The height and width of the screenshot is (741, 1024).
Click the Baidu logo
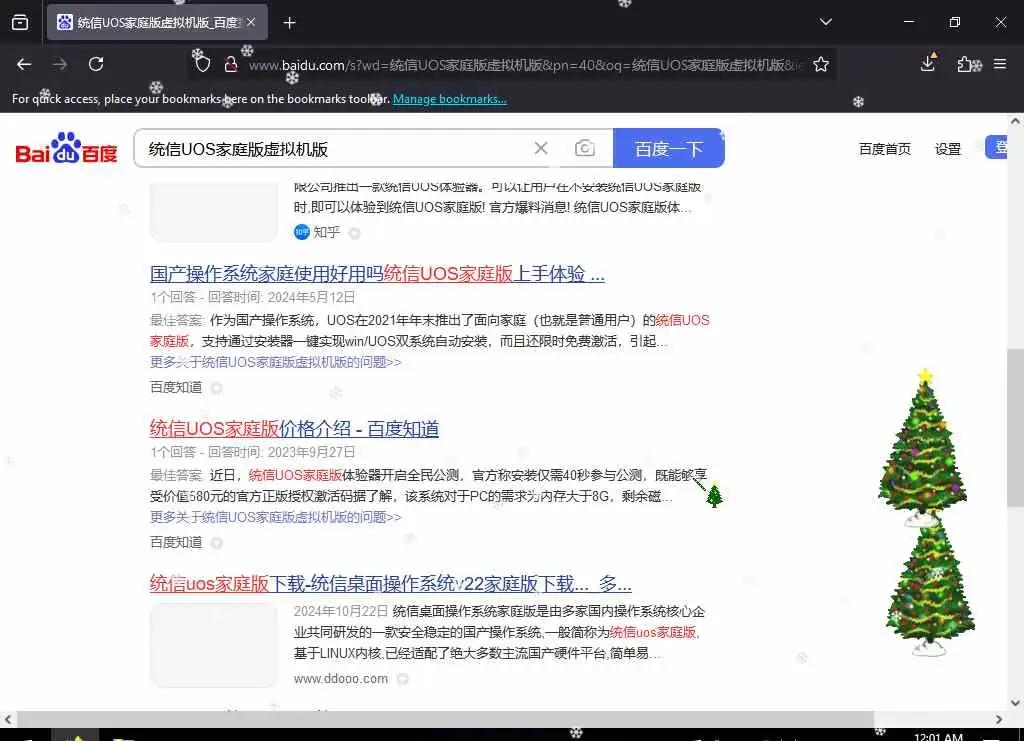pos(67,148)
